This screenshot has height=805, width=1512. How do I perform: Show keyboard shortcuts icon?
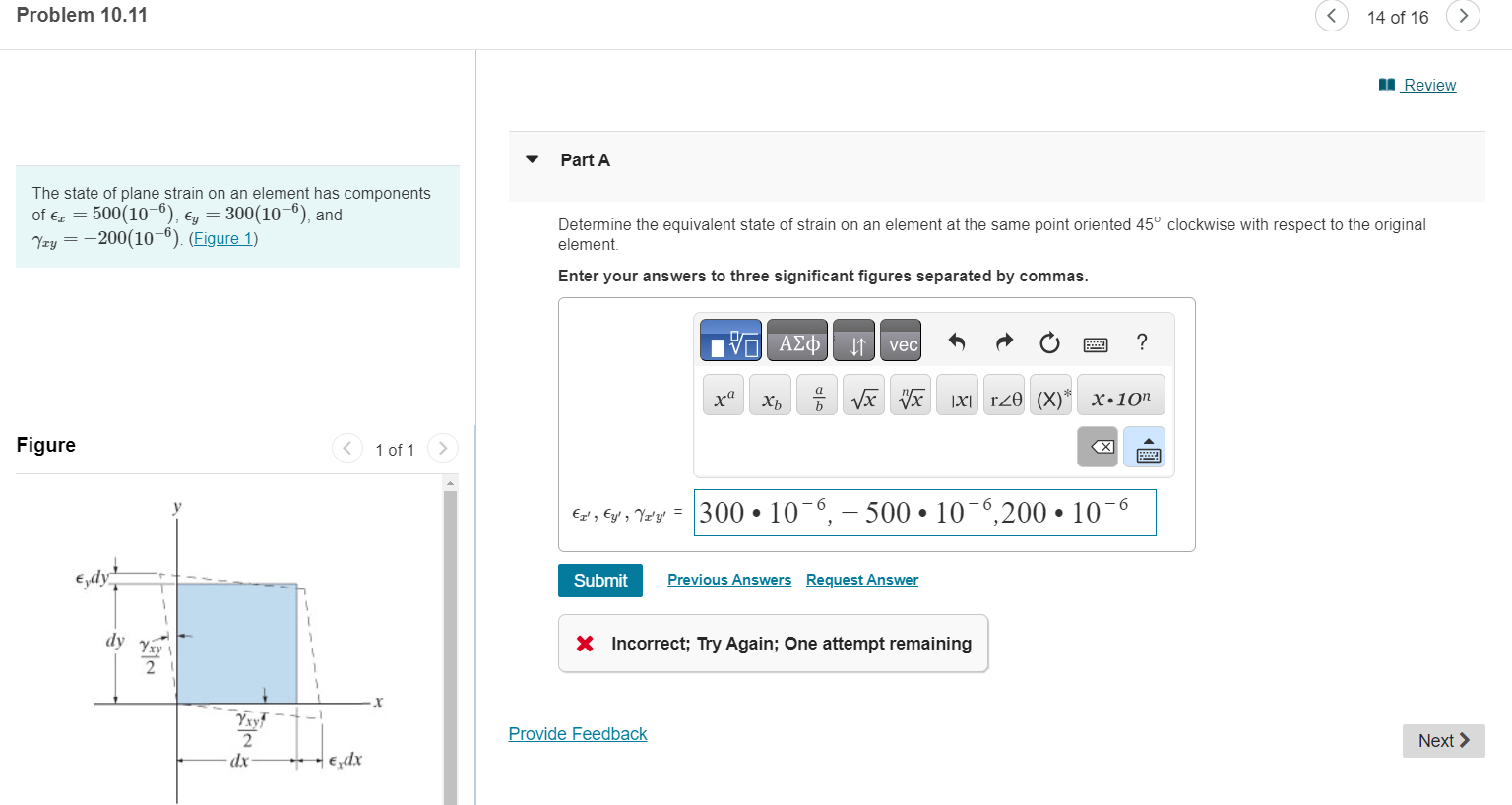1096,343
